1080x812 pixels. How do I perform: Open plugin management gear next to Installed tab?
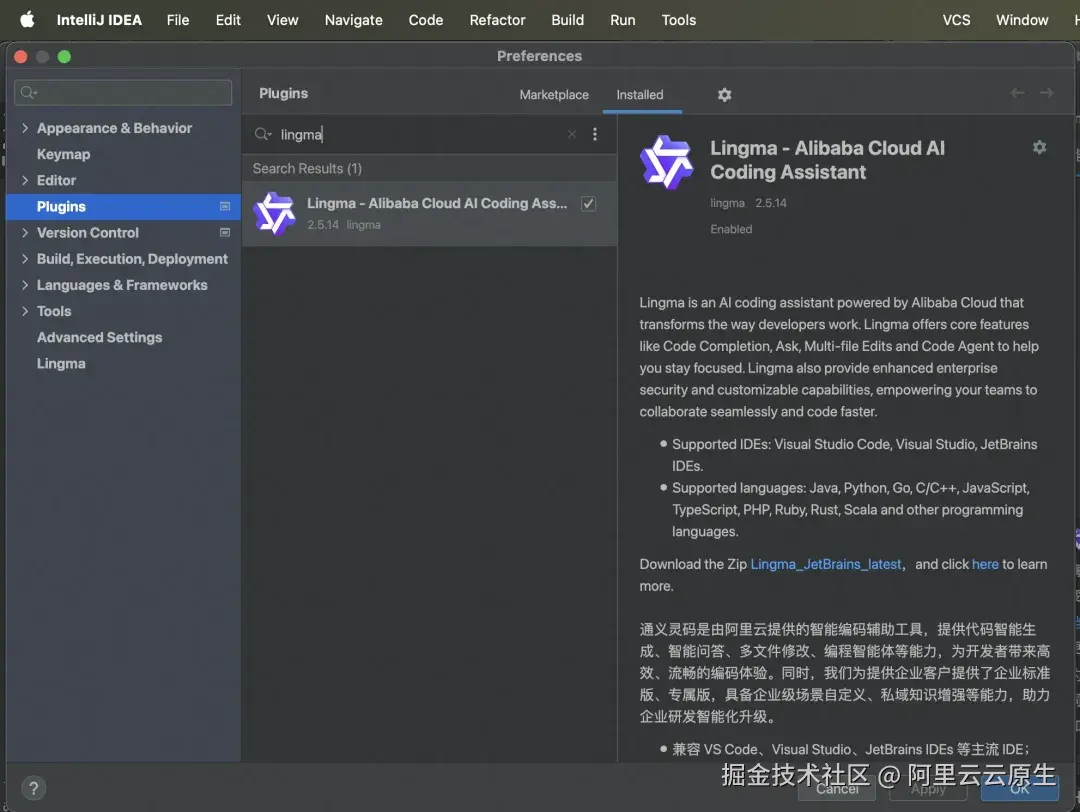coord(724,95)
